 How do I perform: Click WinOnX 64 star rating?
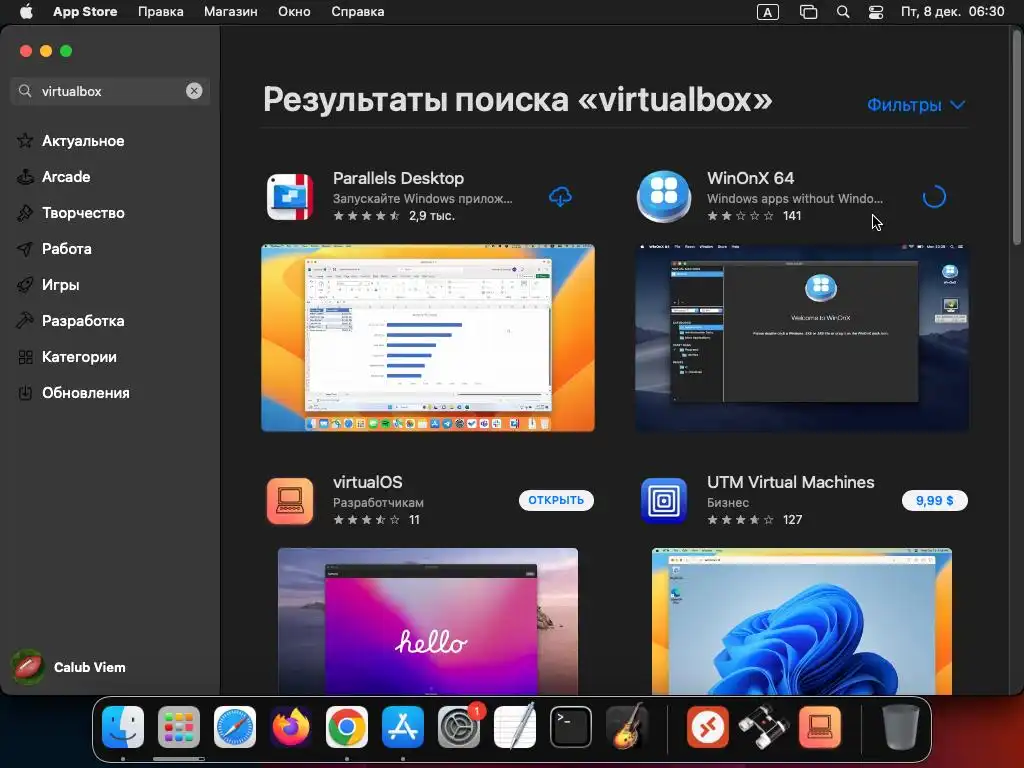[741, 216]
